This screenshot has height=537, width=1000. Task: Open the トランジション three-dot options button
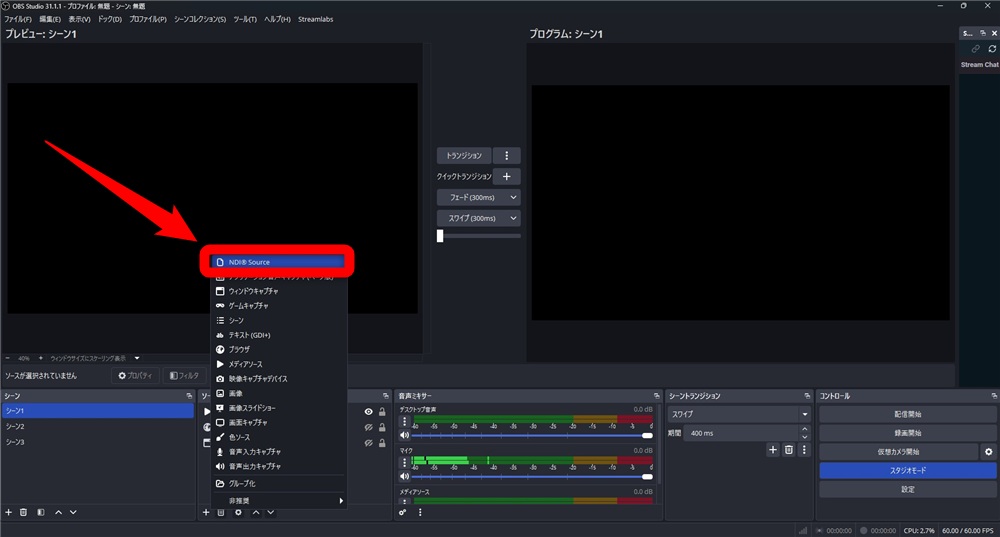tap(507, 156)
